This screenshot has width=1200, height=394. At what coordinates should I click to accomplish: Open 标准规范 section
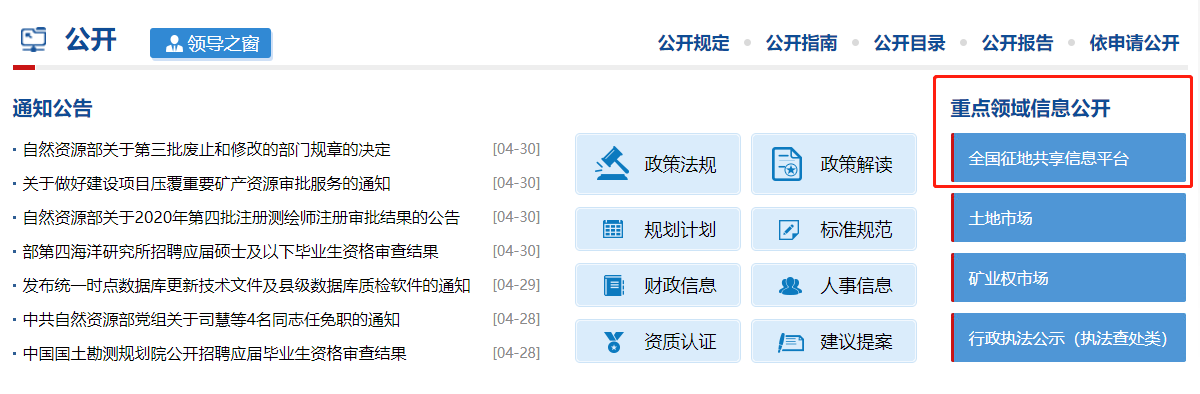834,230
